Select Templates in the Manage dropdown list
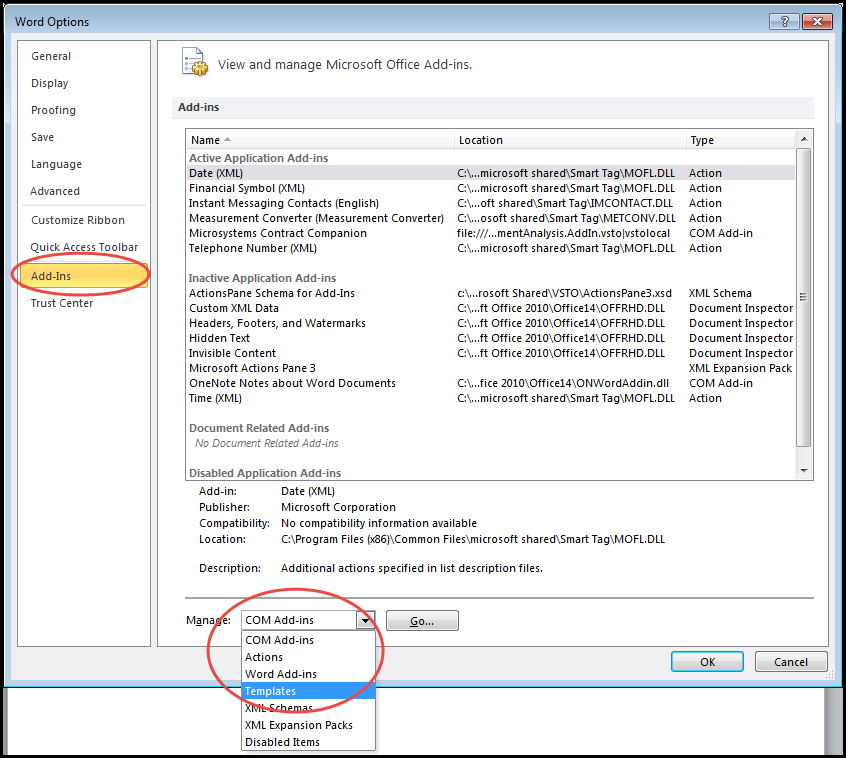 (270, 691)
